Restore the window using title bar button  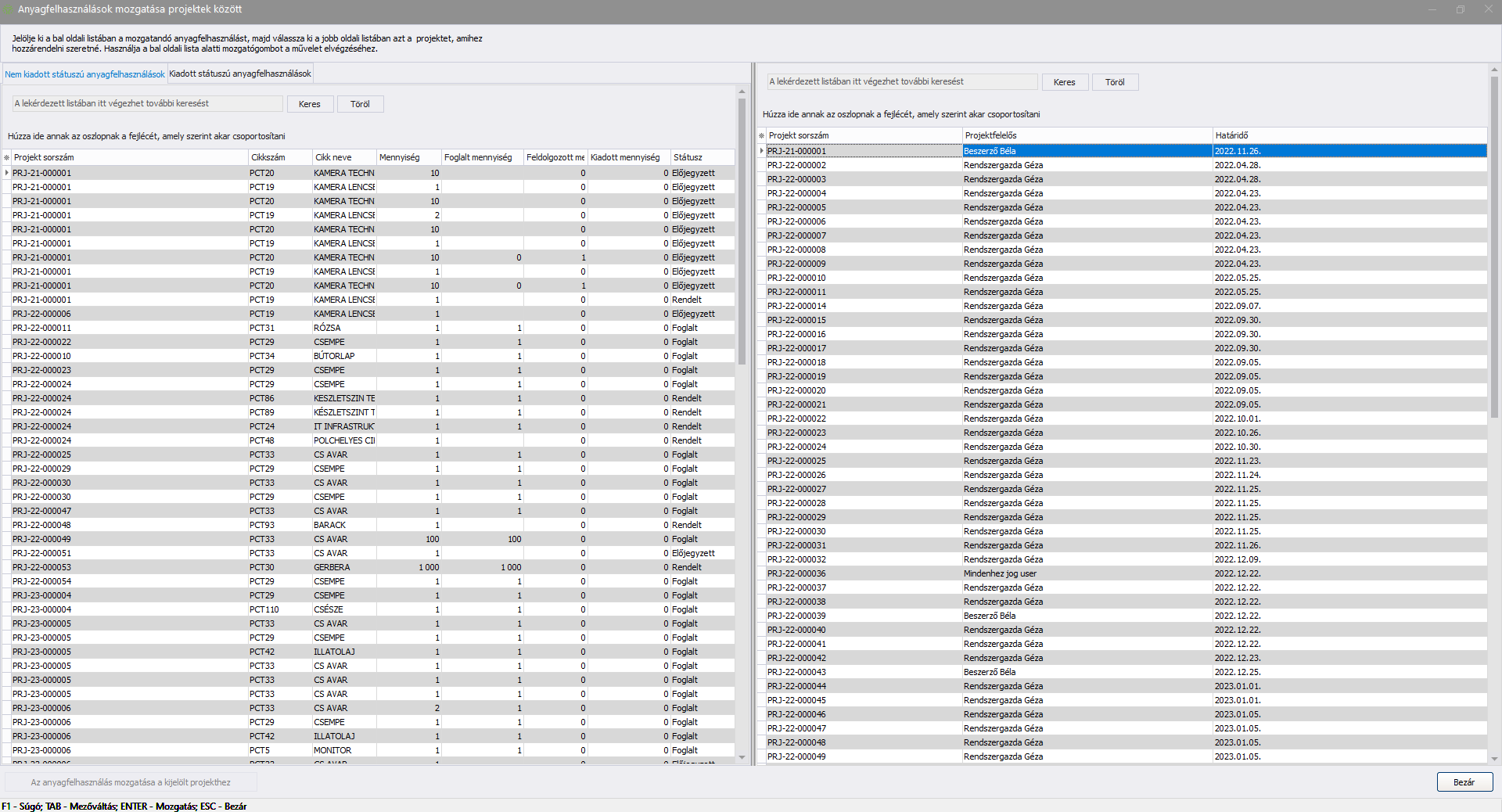[x=1460, y=9]
